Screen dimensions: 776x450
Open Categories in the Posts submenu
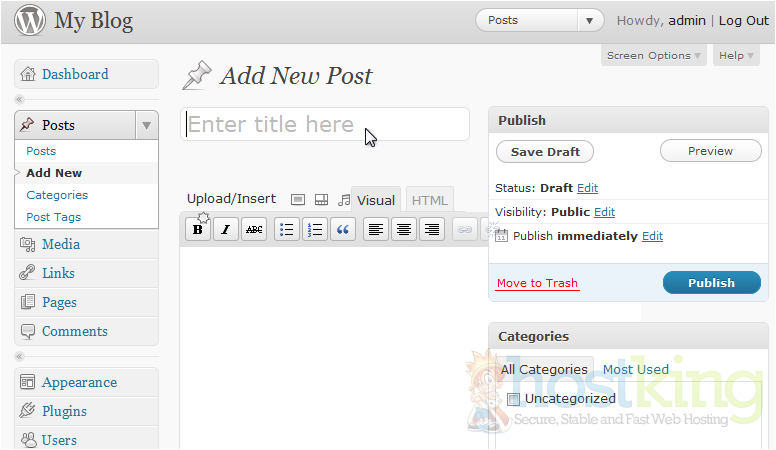(57, 195)
